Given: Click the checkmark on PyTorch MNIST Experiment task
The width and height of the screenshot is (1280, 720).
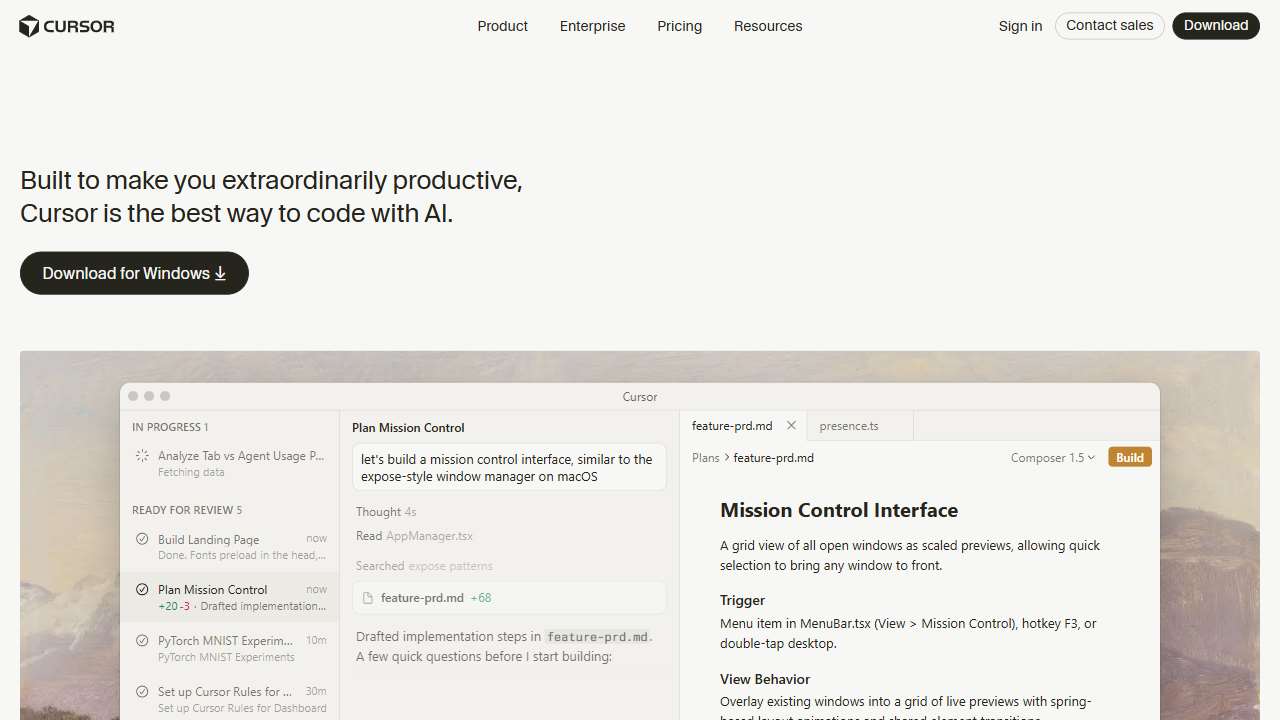Looking at the screenshot, I should pos(141,640).
